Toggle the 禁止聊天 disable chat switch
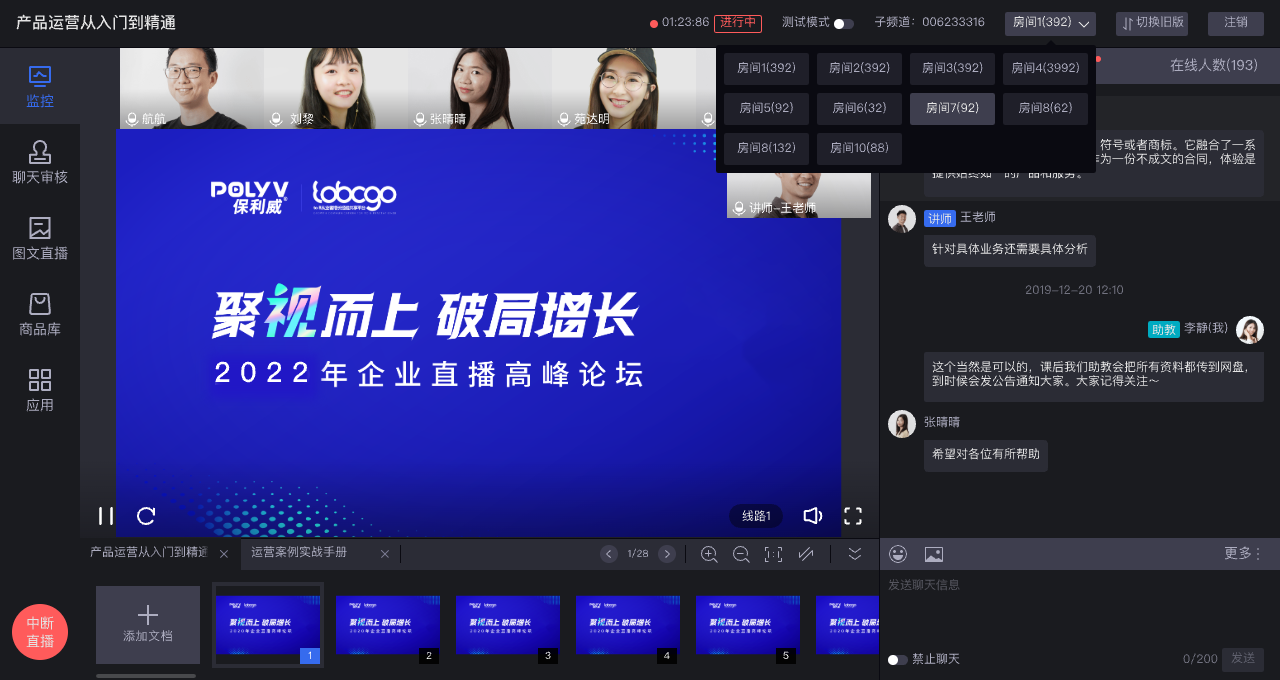The image size is (1280, 680). coord(898,660)
